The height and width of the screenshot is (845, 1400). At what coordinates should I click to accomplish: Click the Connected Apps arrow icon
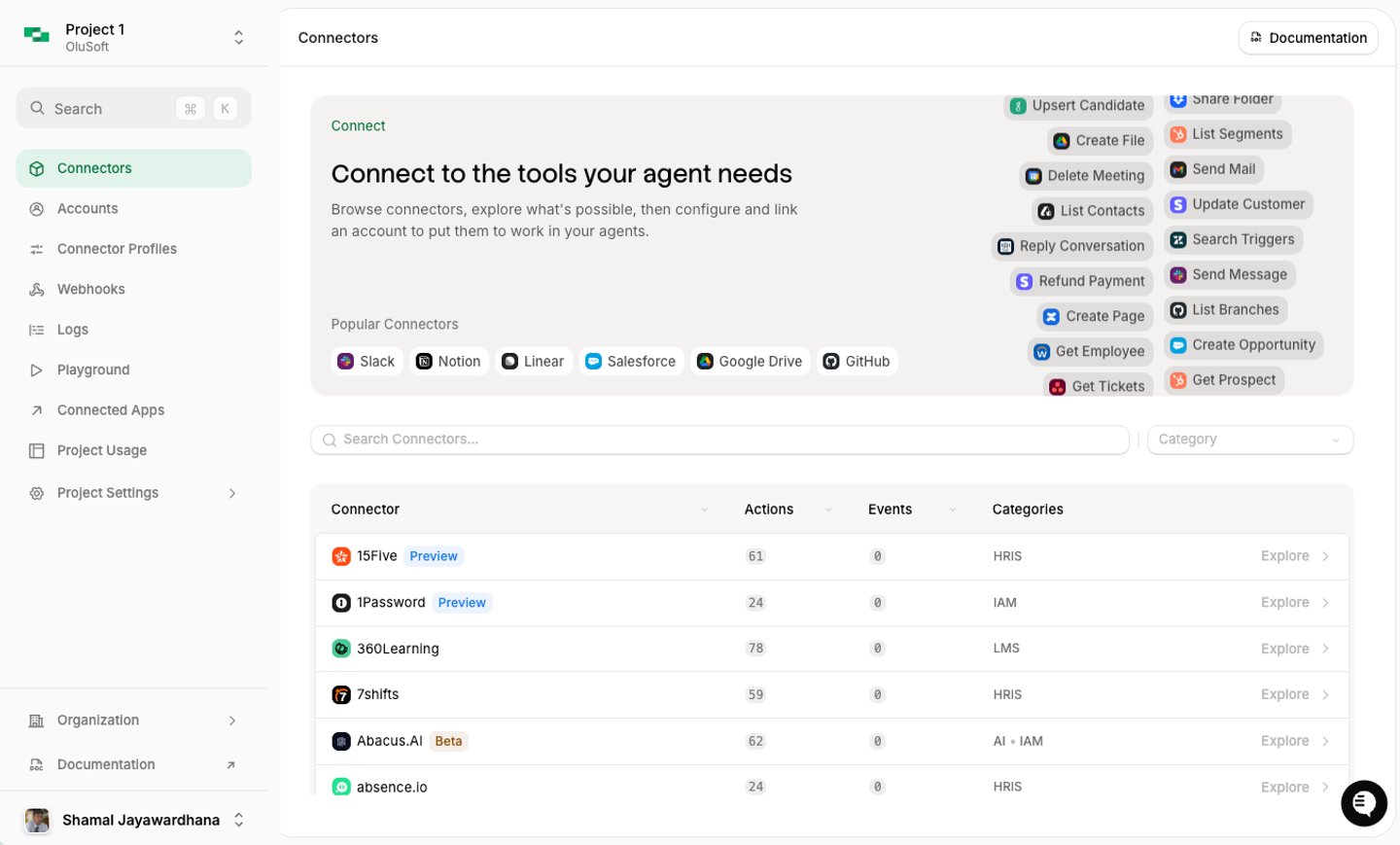(37, 410)
